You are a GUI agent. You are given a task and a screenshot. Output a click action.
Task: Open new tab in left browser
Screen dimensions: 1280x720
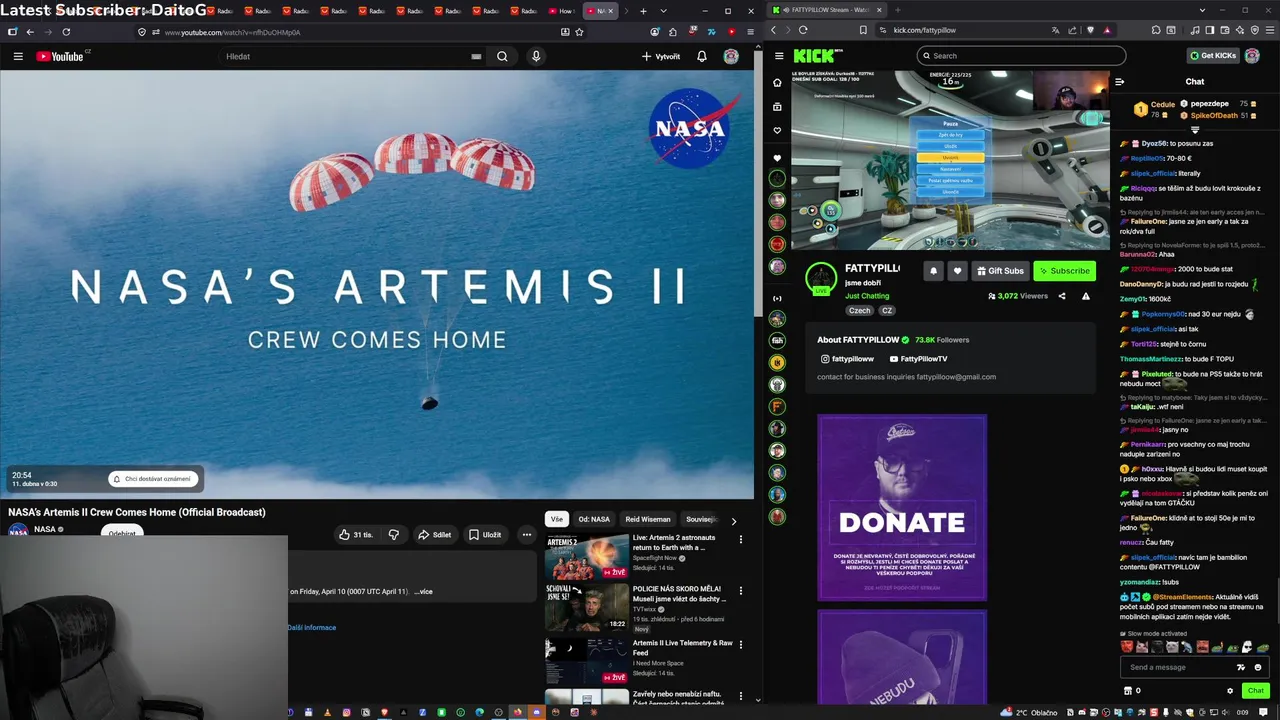(643, 11)
